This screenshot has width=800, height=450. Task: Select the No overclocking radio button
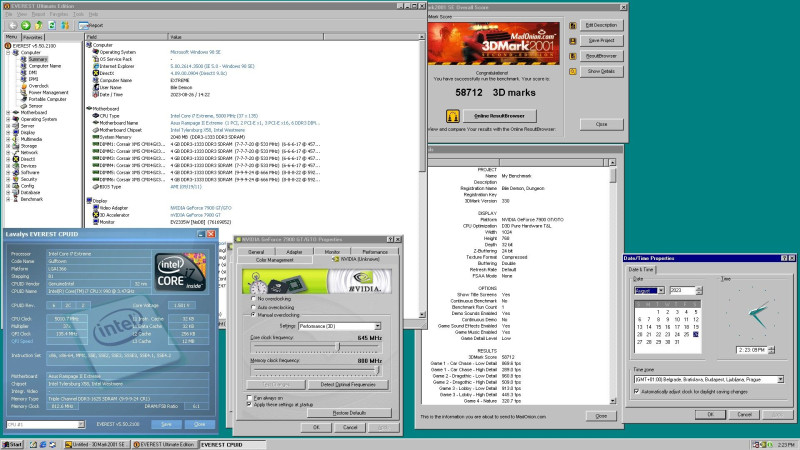pos(254,298)
